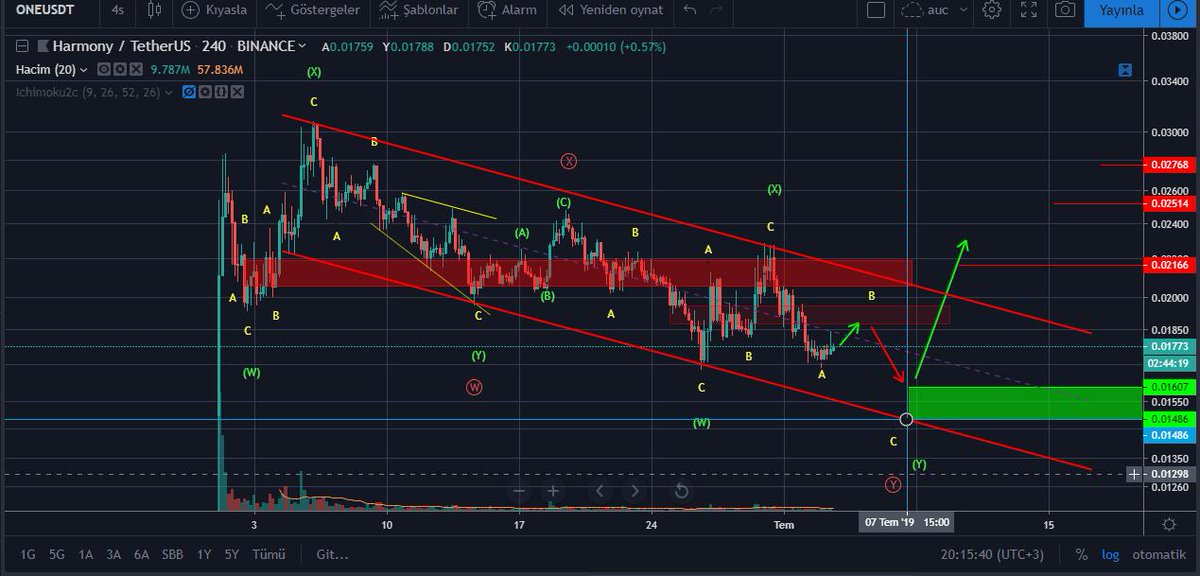Select the 5Y date range

click(x=232, y=553)
